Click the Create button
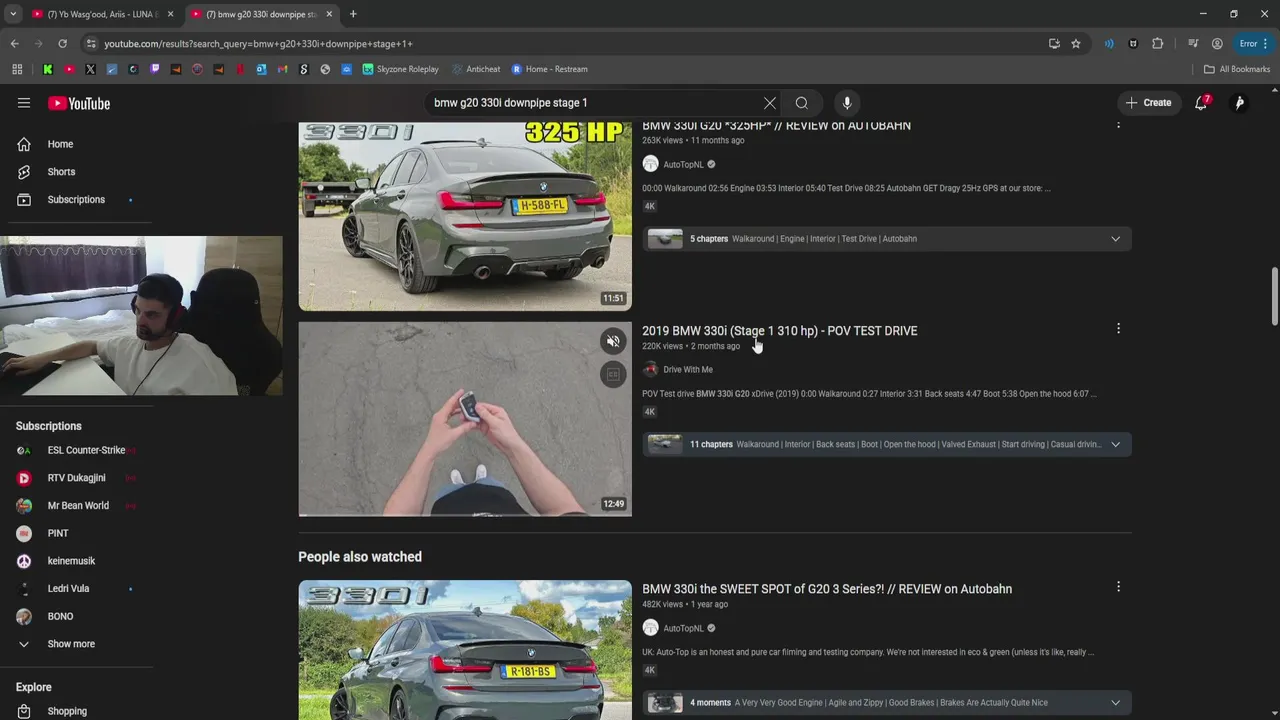This screenshot has width=1280, height=720. point(1148,103)
